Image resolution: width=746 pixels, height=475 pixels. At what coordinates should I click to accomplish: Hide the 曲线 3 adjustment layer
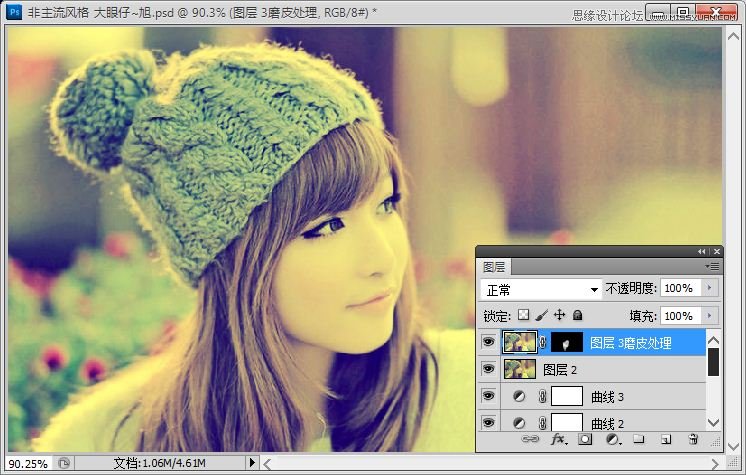tap(488, 396)
